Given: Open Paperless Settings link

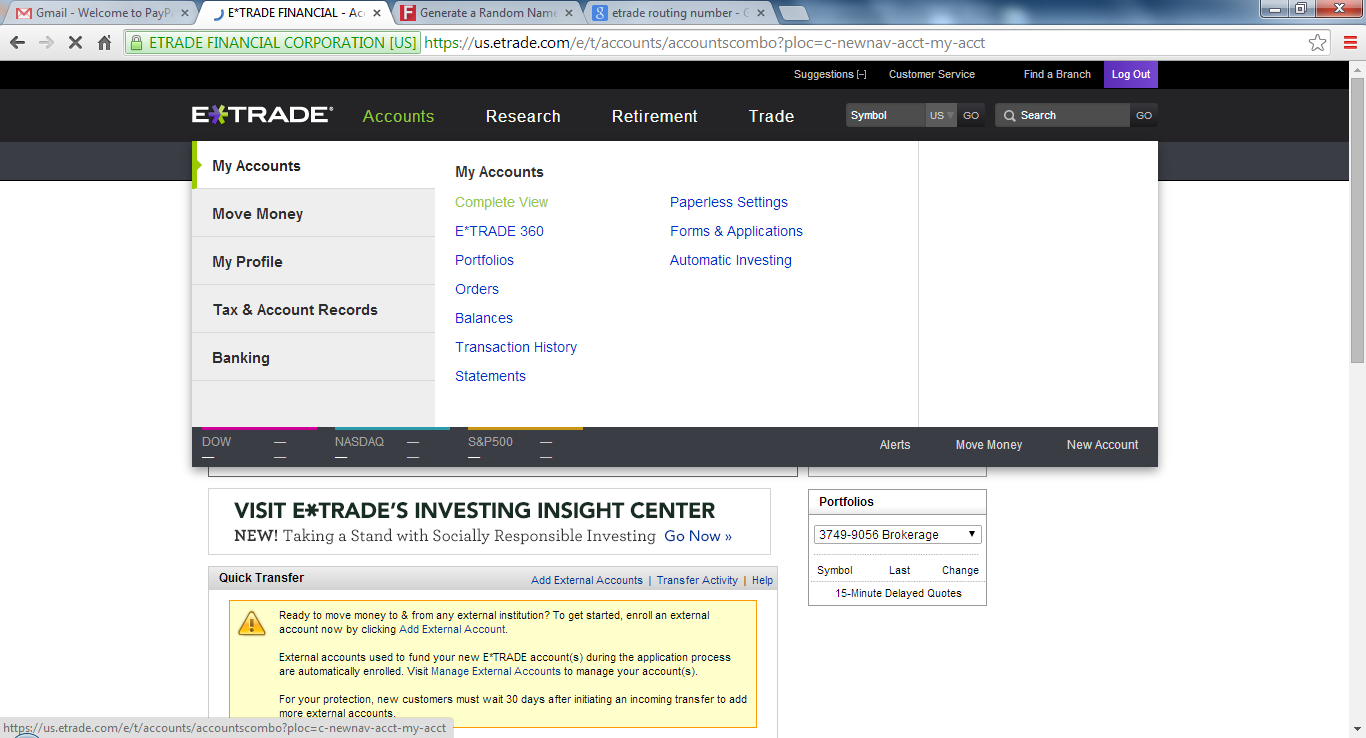Looking at the screenshot, I should [x=729, y=202].
